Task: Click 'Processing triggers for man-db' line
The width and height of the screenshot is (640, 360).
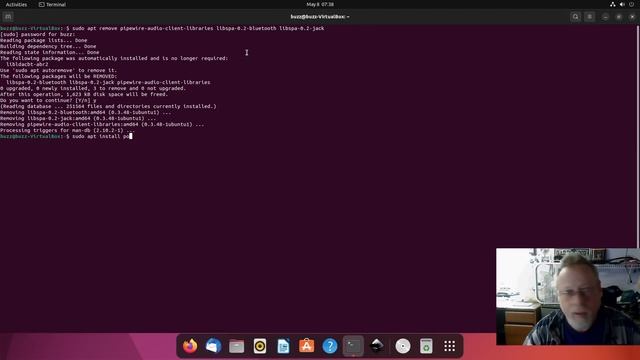Action: 67,130
